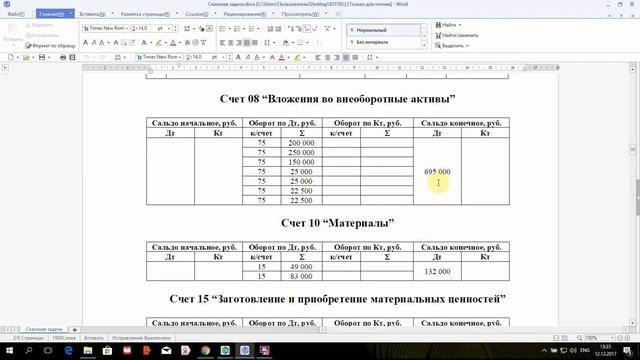Viewport: 640px width, 360px height.
Task: Click the undo arrow in quick toolbar
Action: (x=87, y=58)
